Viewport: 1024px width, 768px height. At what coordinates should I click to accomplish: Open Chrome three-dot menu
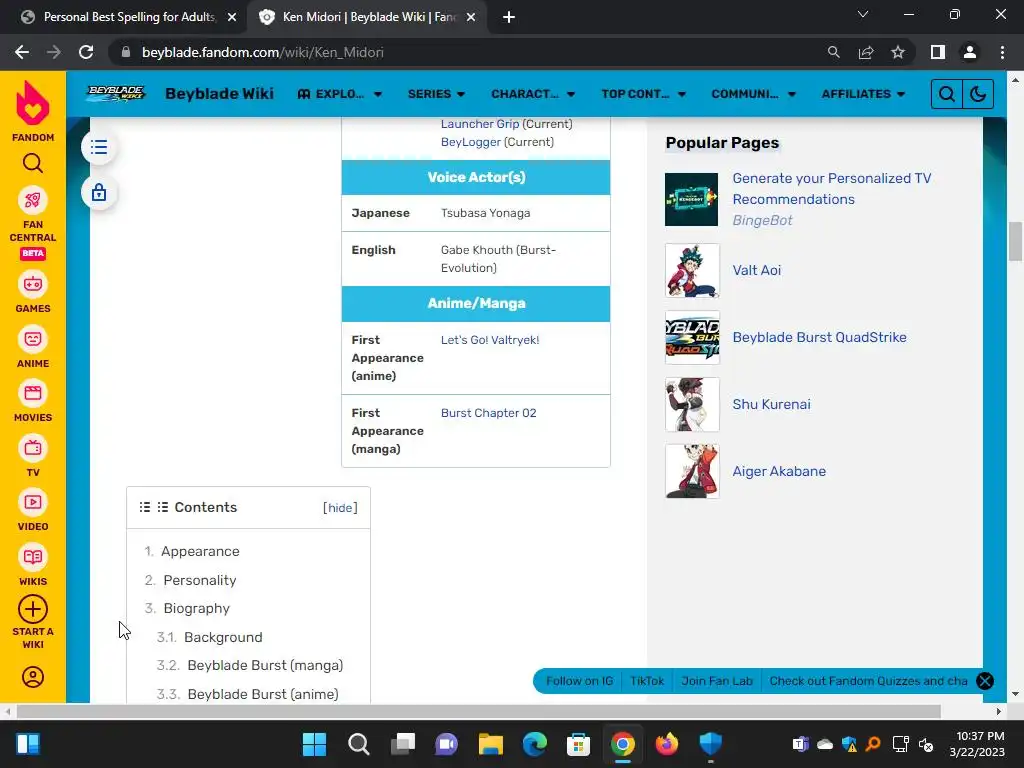(1002, 52)
